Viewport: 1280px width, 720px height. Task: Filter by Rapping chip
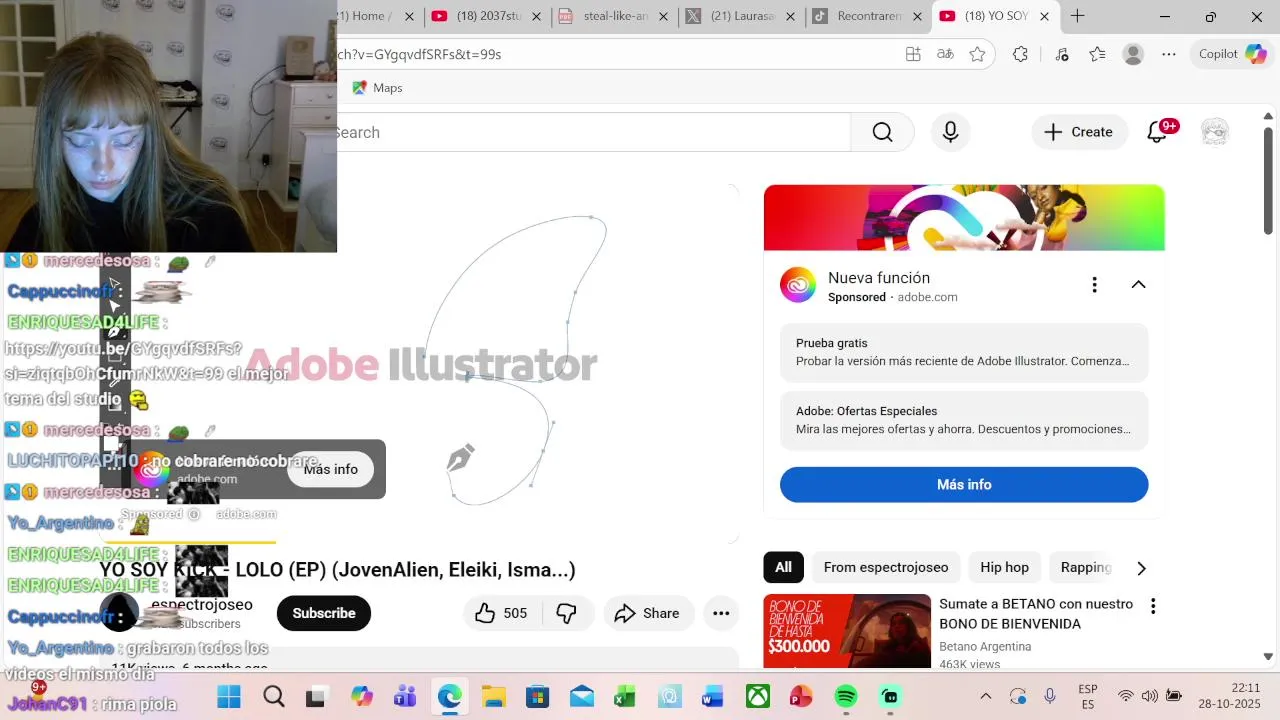click(x=1086, y=568)
